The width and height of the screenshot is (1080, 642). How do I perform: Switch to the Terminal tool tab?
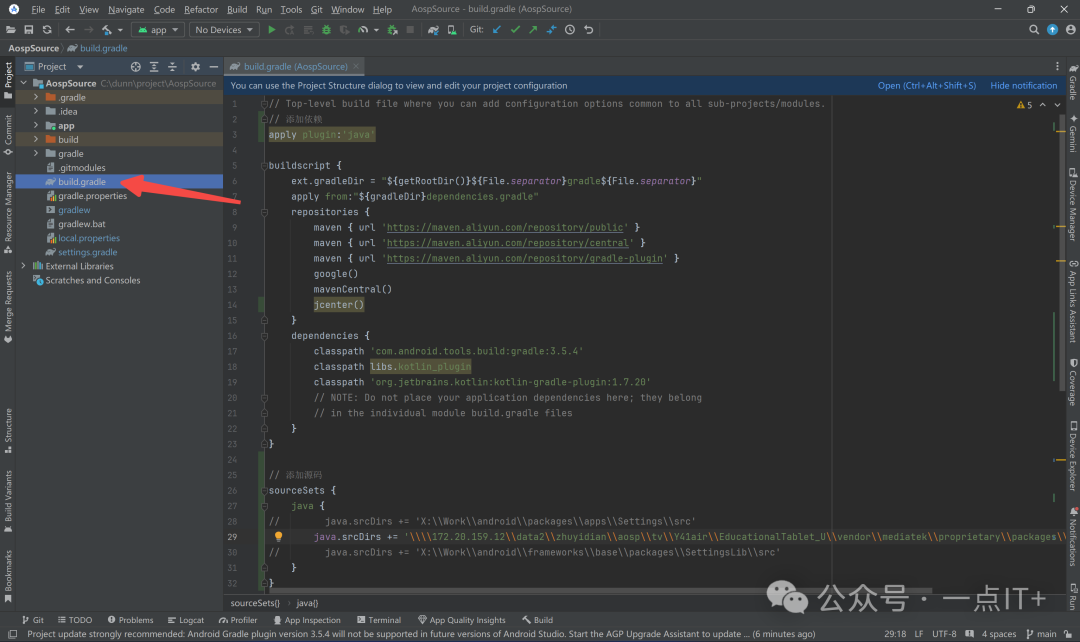(x=378, y=620)
